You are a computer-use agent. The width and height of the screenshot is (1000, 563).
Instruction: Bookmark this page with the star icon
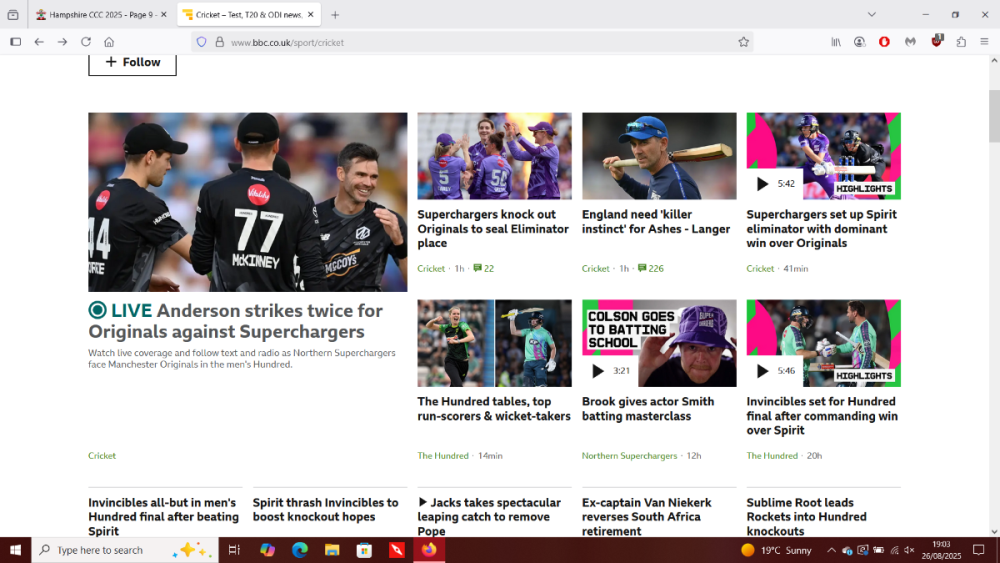(743, 42)
